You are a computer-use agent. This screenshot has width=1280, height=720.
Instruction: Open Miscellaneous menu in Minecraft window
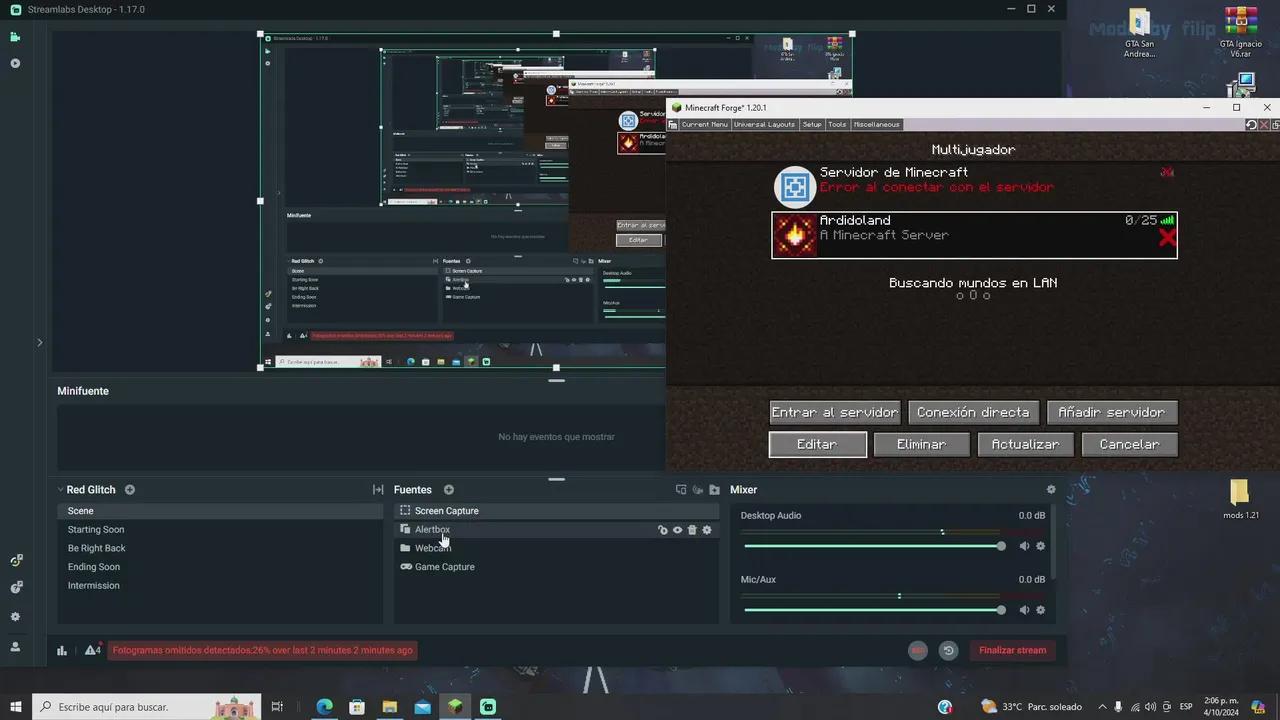click(876, 125)
